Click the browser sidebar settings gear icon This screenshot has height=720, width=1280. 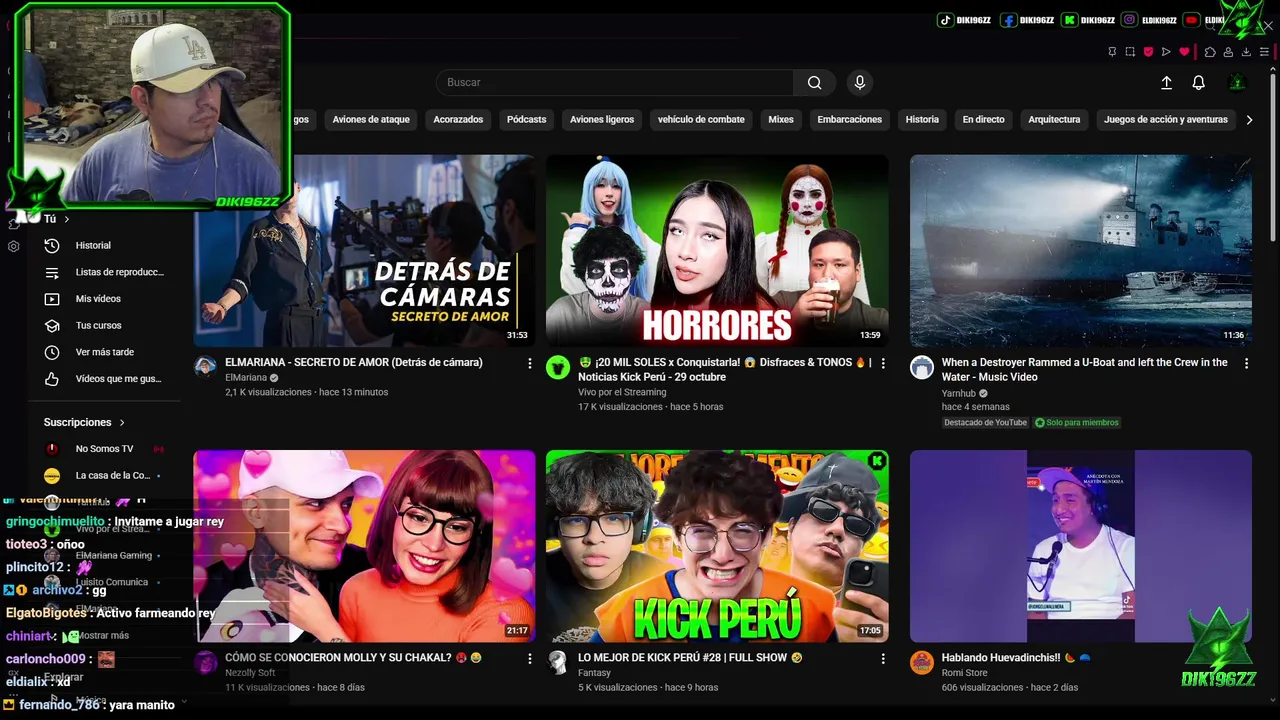(13, 246)
